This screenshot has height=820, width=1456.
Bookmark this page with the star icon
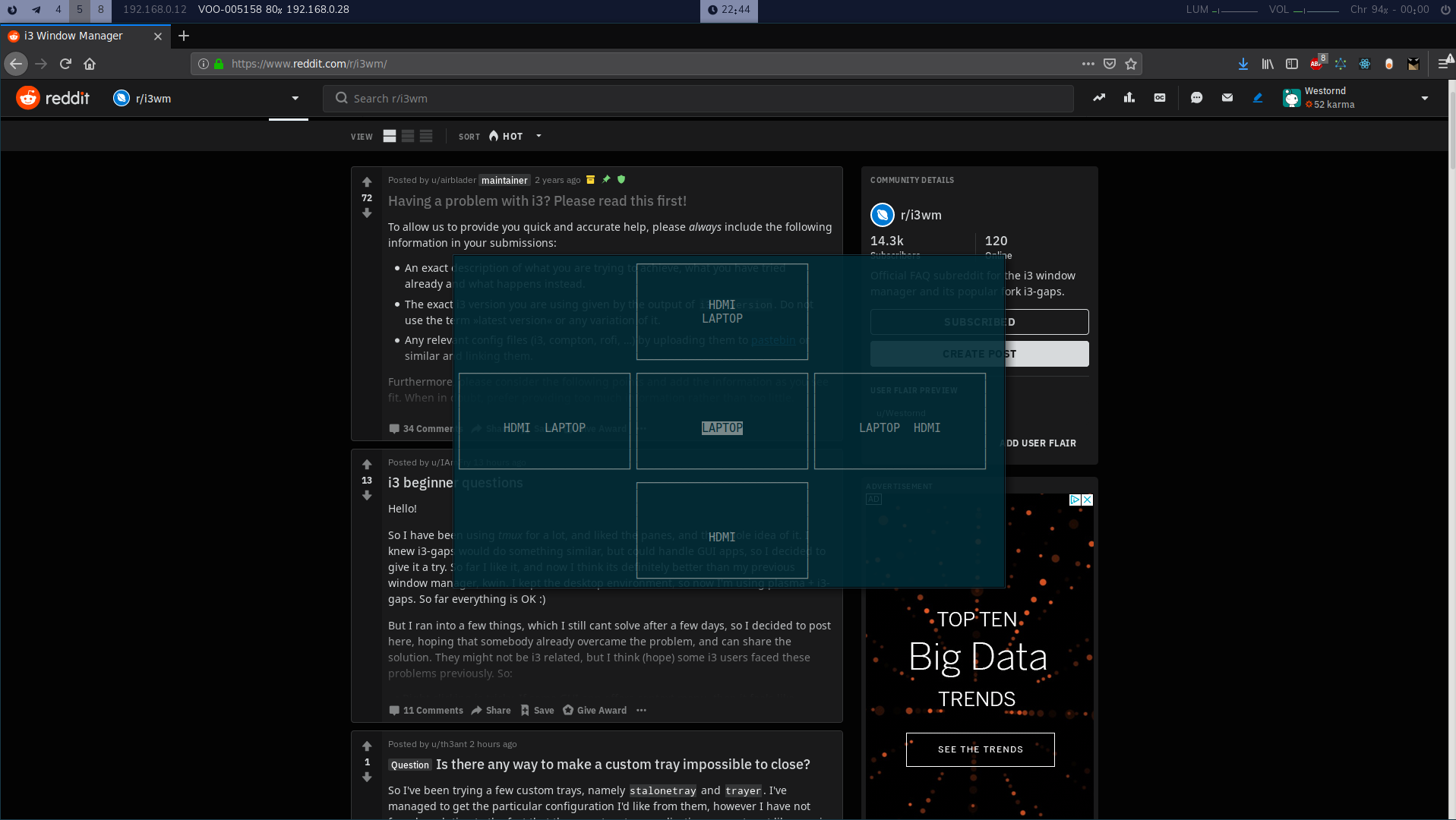tap(1131, 64)
